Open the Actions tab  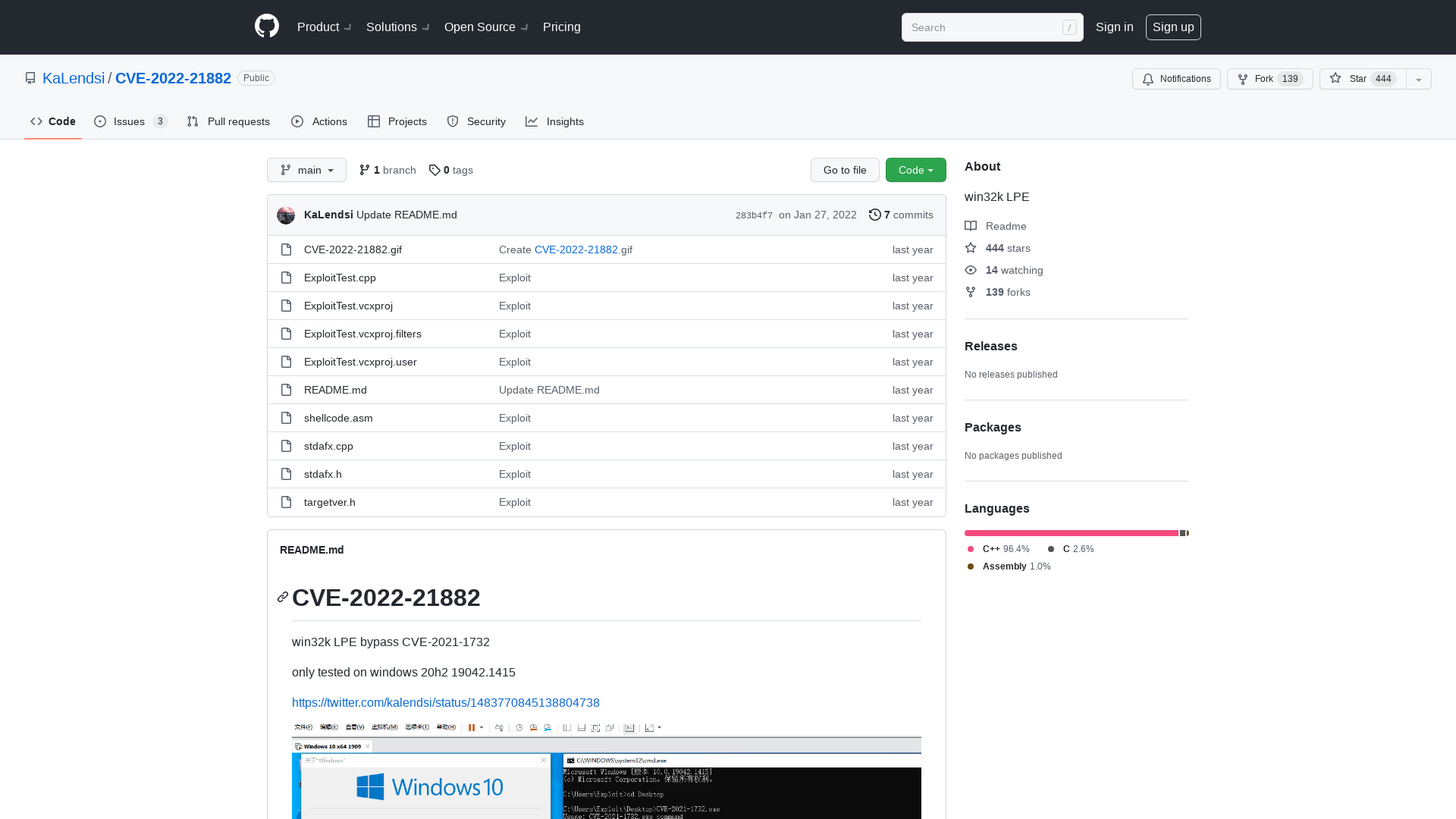[x=319, y=121]
